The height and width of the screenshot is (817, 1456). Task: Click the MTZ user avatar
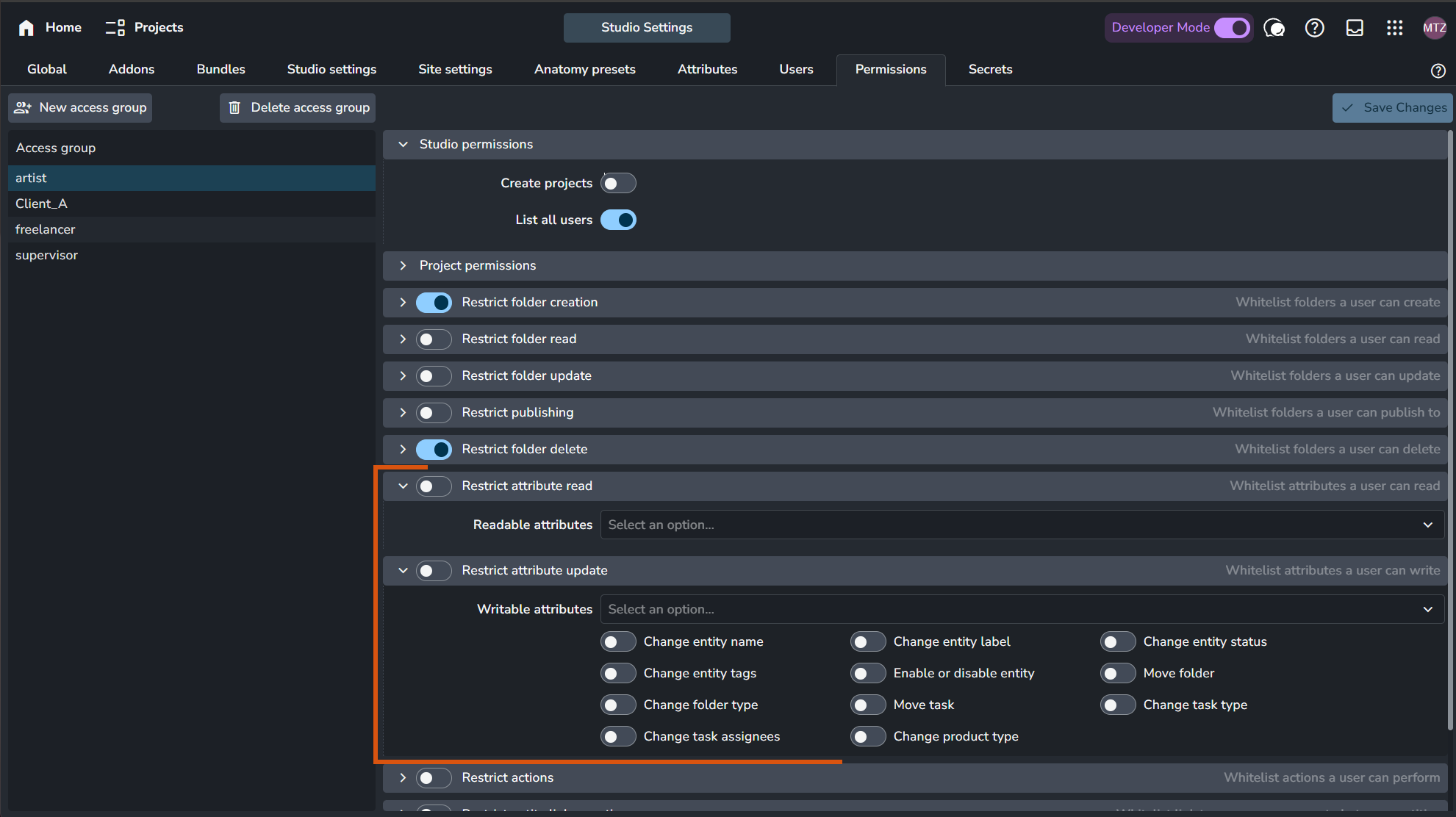pos(1434,28)
